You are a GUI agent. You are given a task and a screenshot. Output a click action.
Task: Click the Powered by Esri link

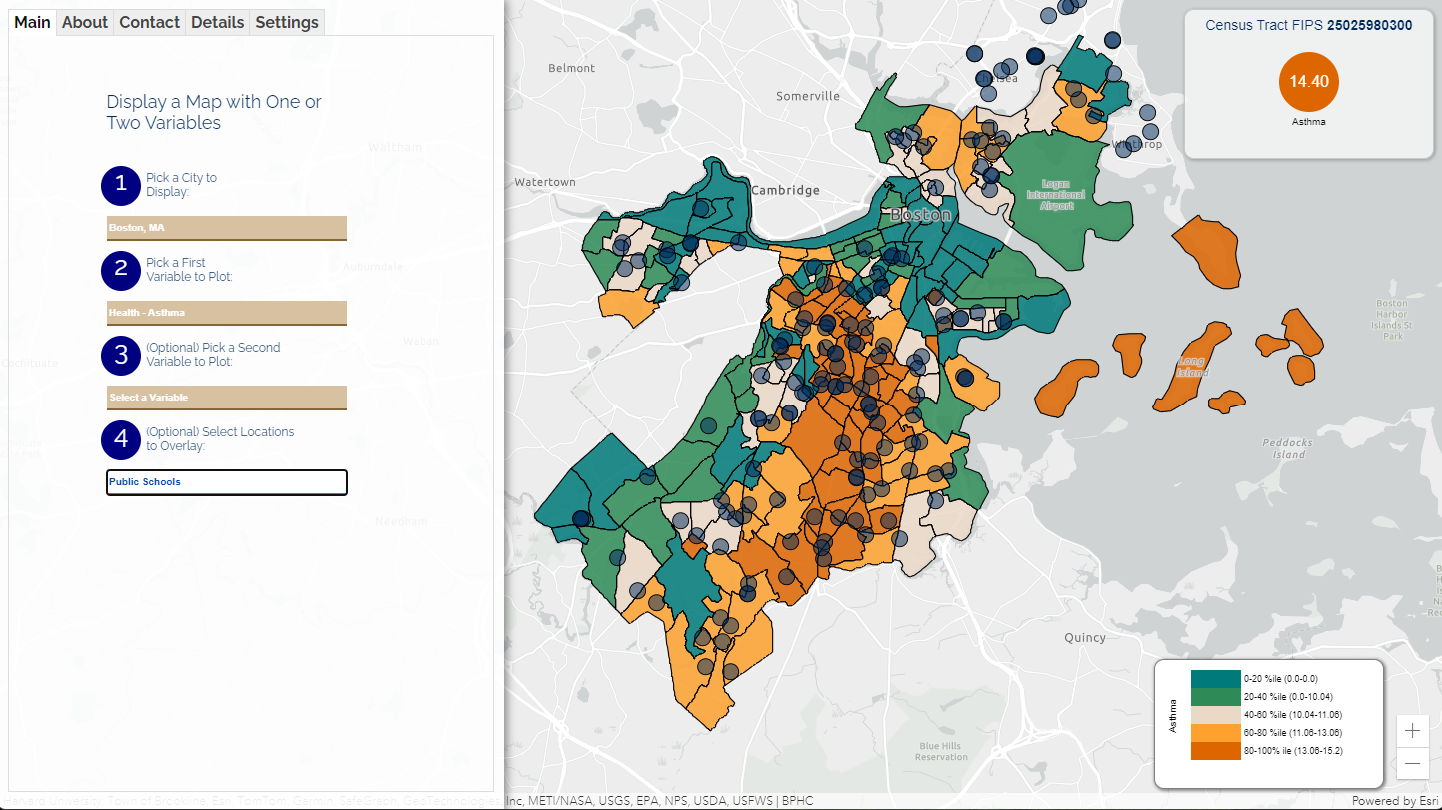coord(1395,801)
